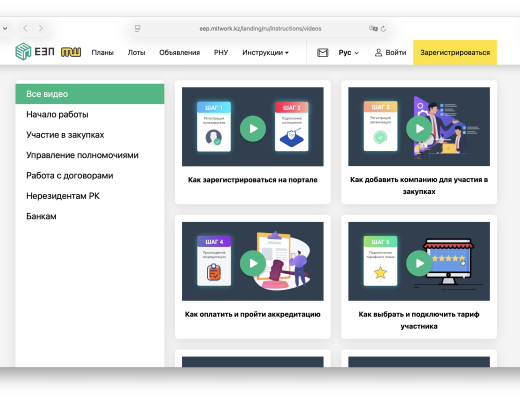This screenshot has height=400, width=520.
Task: Open the Рус language dropdown
Action: pyautogui.click(x=349, y=52)
